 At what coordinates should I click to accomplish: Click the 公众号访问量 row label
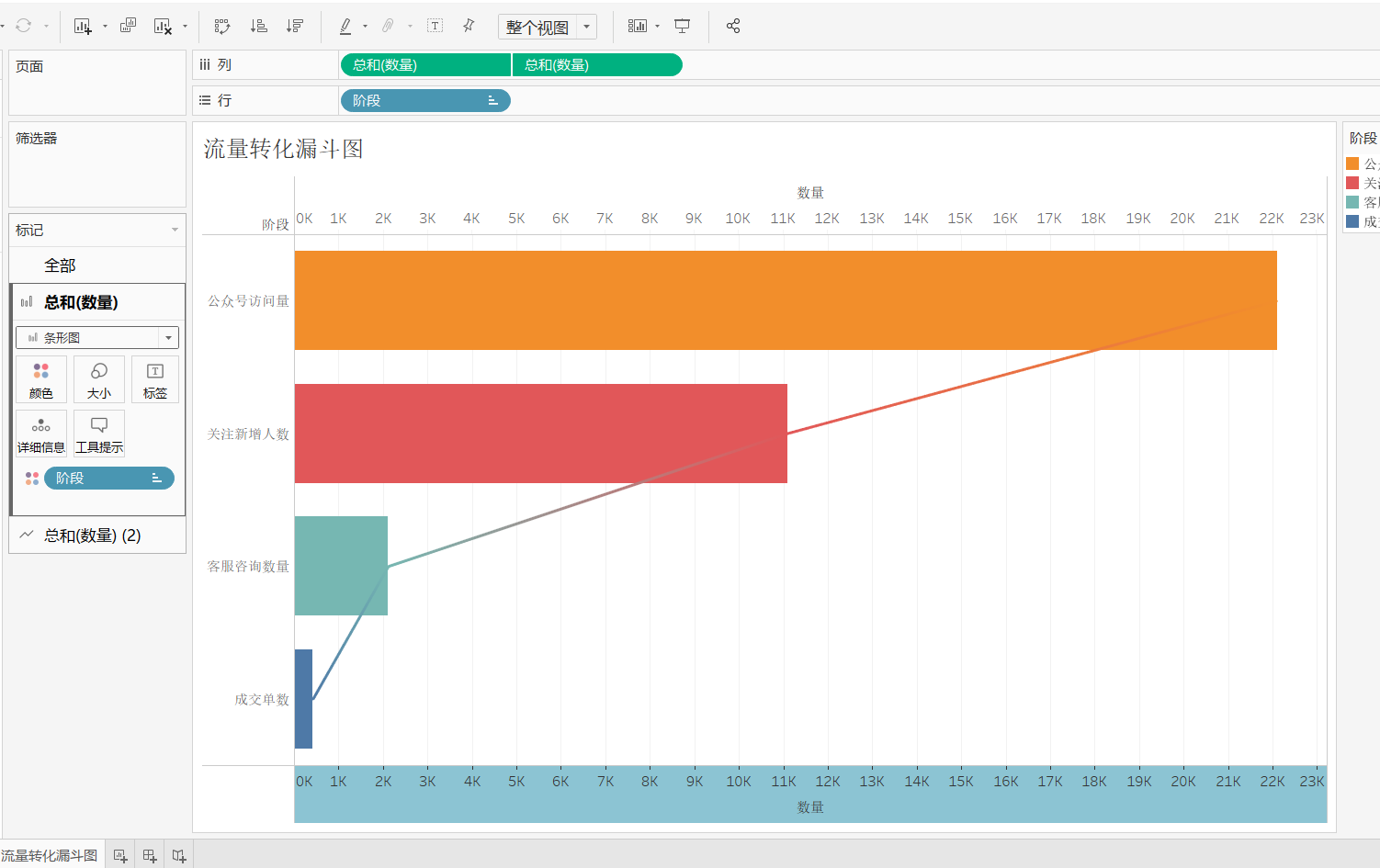248,301
